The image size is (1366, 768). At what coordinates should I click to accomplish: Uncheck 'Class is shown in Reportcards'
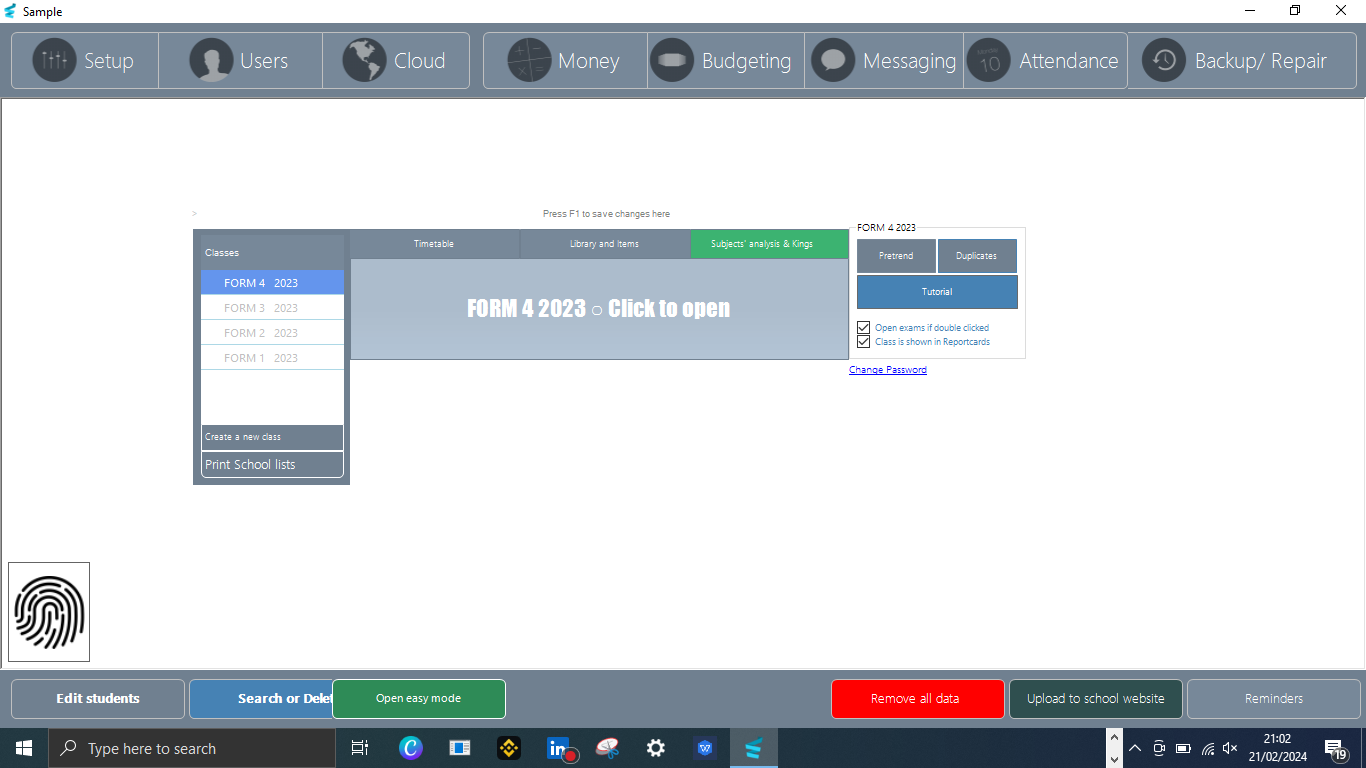(864, 342)
